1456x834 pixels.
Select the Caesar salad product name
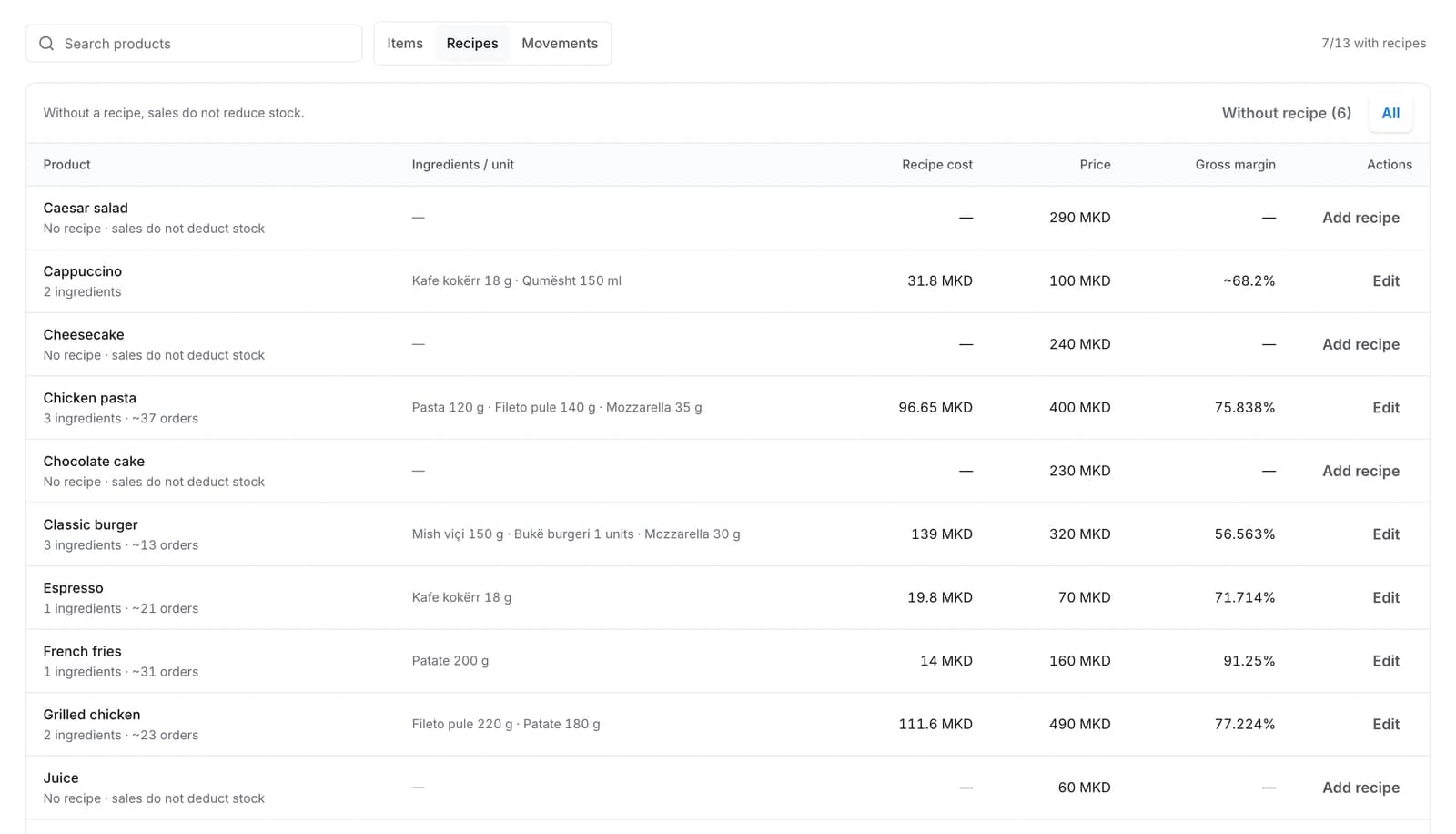click(x=86, y=208)
